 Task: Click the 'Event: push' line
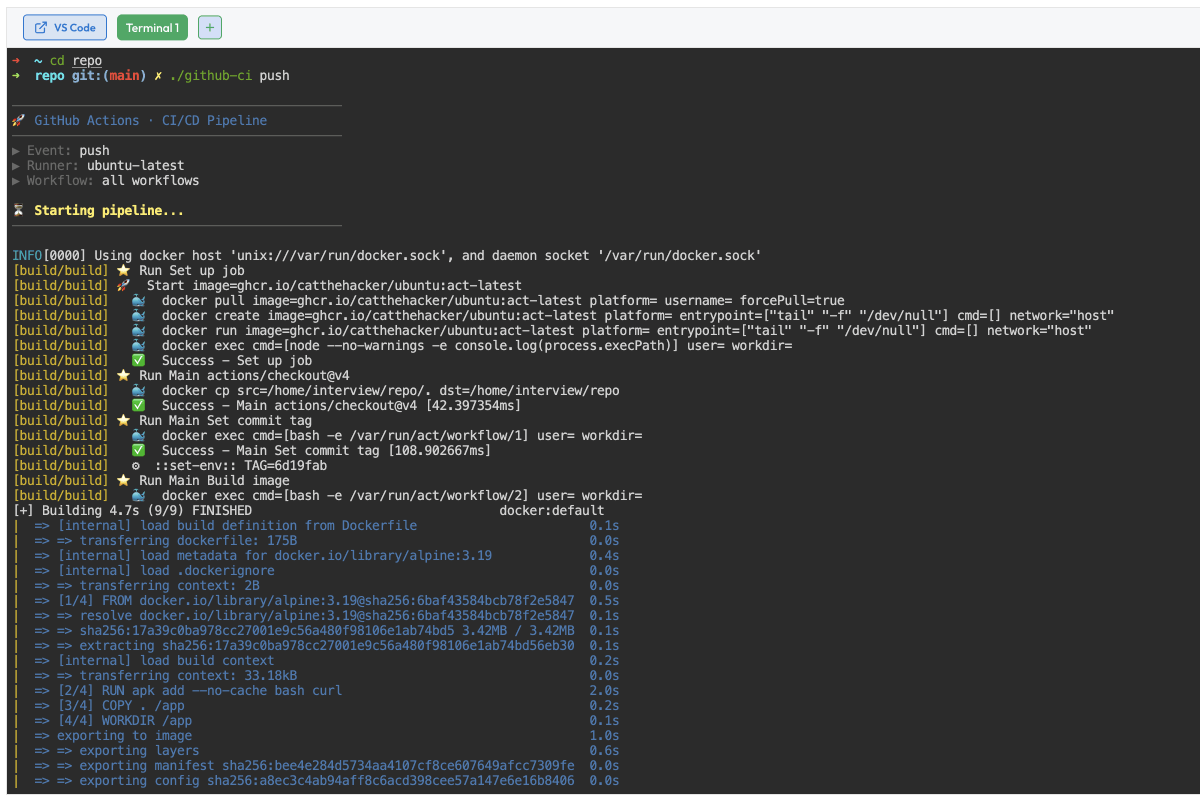(x=61, y=151)
